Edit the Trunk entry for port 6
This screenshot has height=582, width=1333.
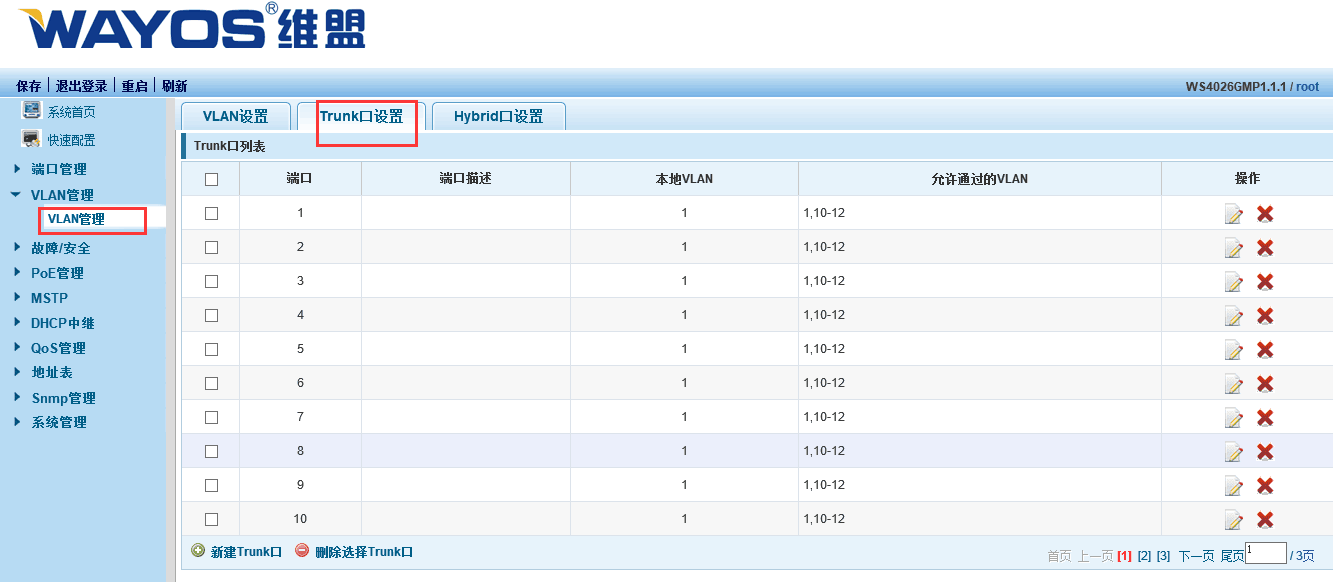point(1234,384)
